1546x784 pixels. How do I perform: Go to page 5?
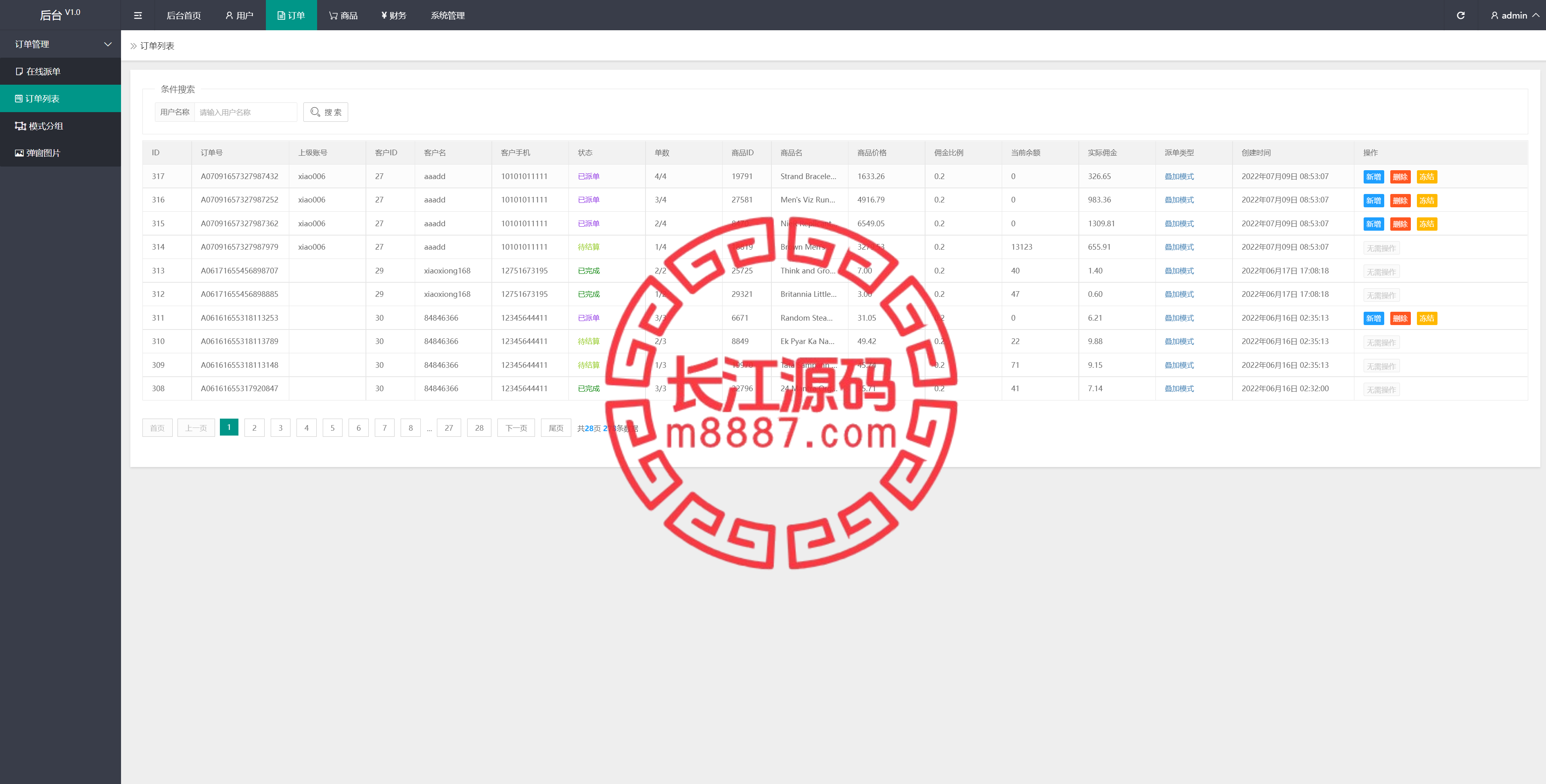click(x=332, y=427)
